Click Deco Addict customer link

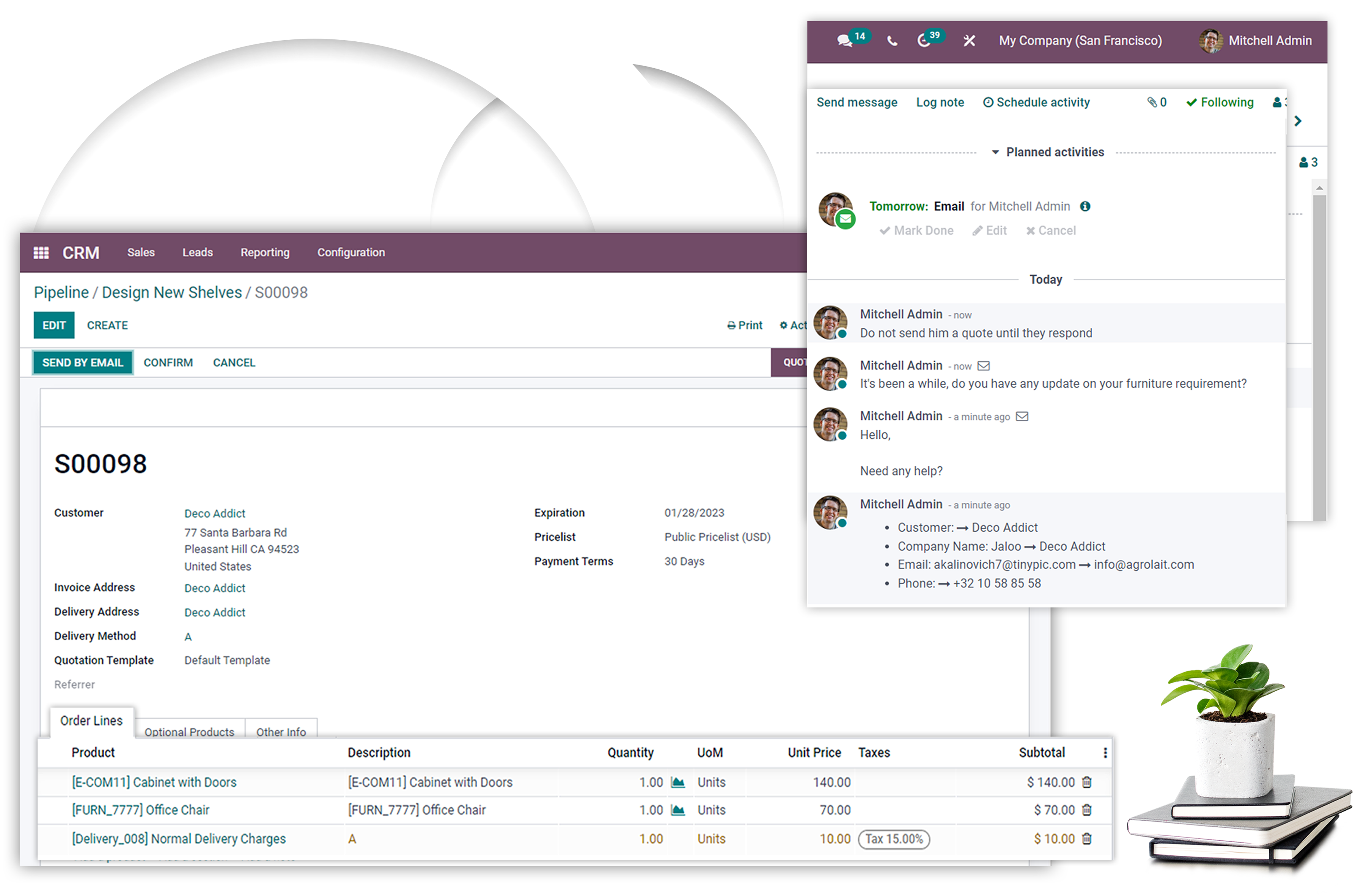pos(213,513)
